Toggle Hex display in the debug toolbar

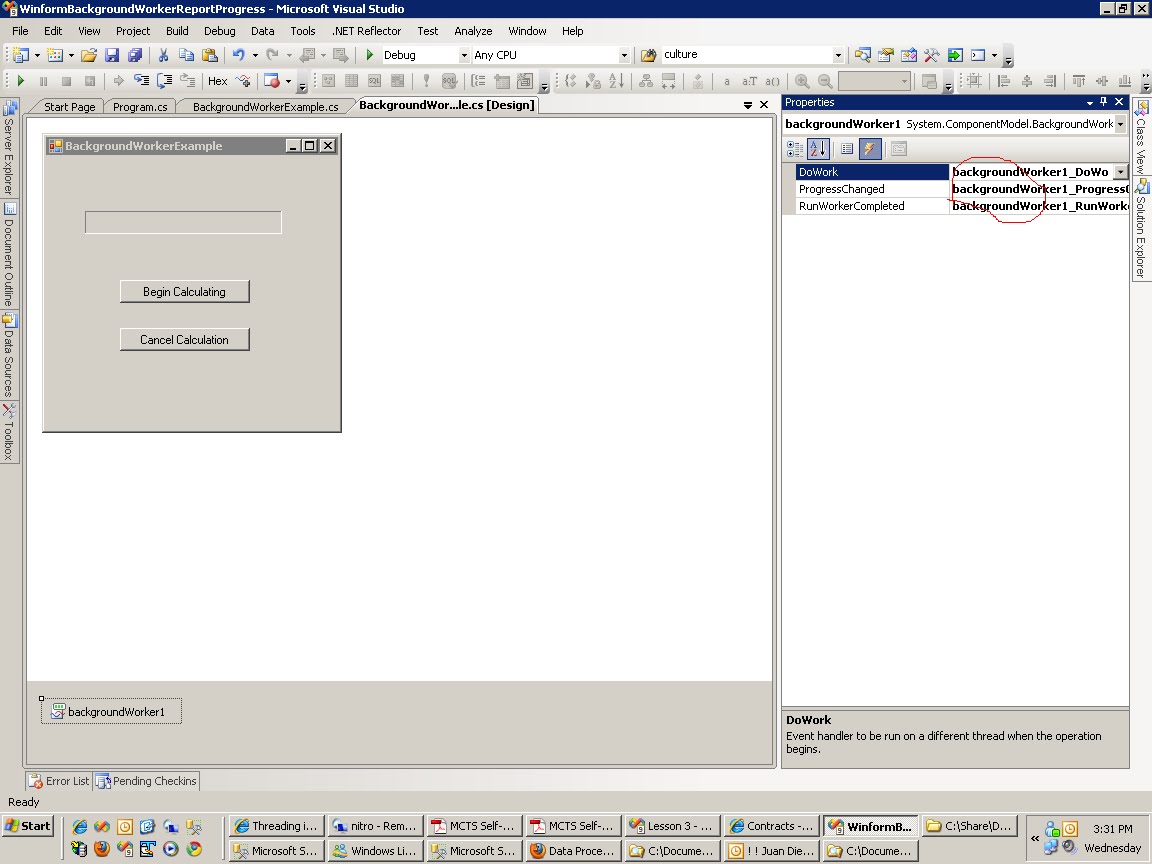point(217,81)
